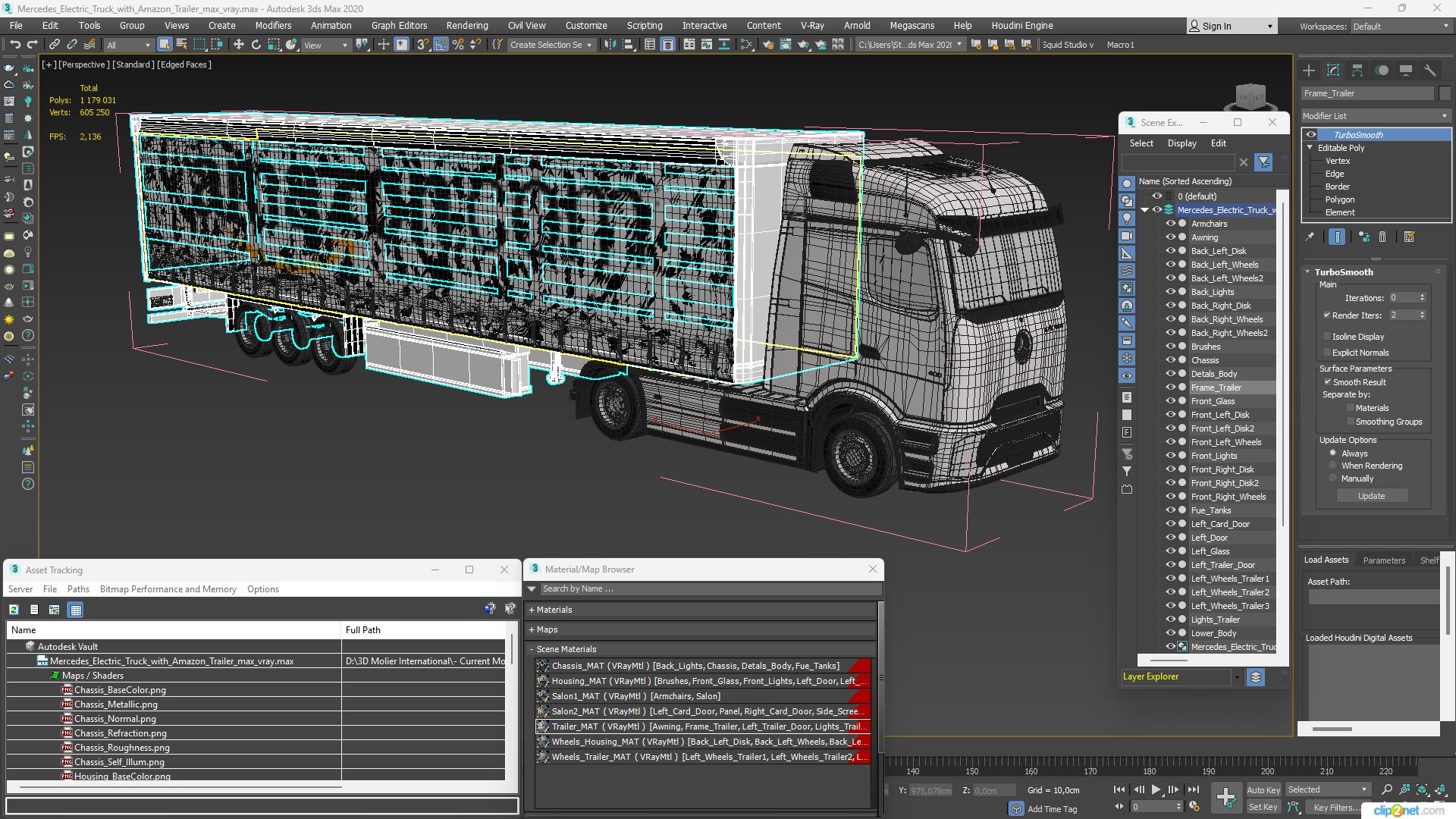Activate Select and Move tool

point(238,45)
